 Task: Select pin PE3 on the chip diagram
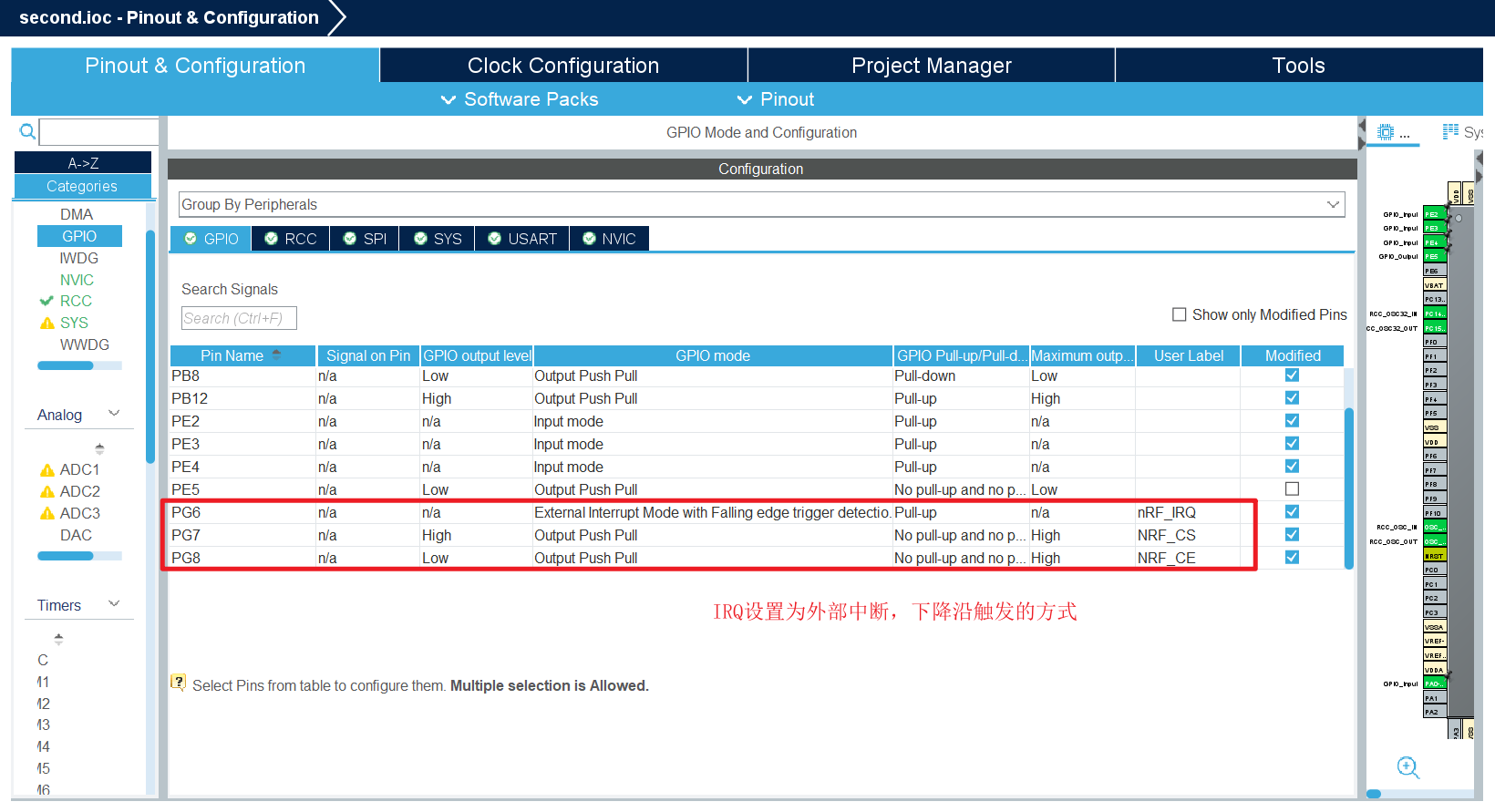(1434, 229)
